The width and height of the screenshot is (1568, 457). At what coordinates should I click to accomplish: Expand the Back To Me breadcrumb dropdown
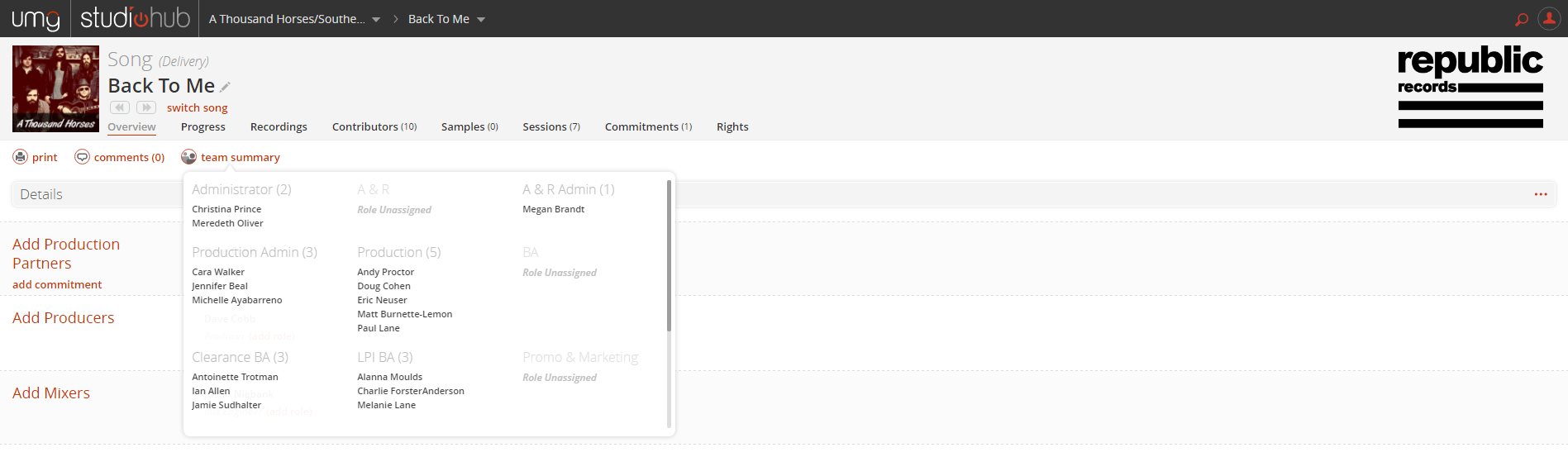point(481,20)
